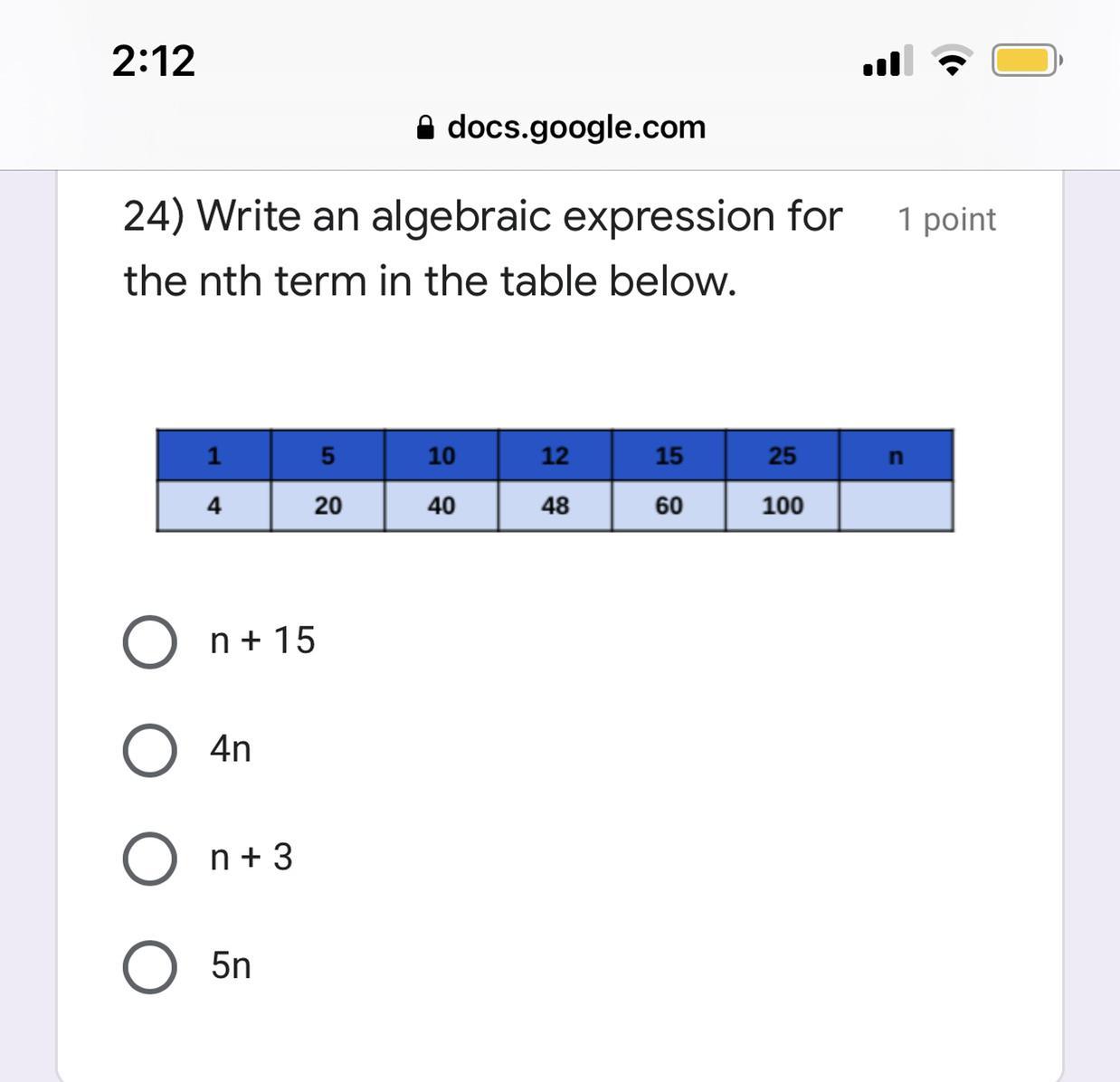Tap the 2:12 clock in status bar
The width and height of the screenshot is (1120, 1082).
[154, 62]
